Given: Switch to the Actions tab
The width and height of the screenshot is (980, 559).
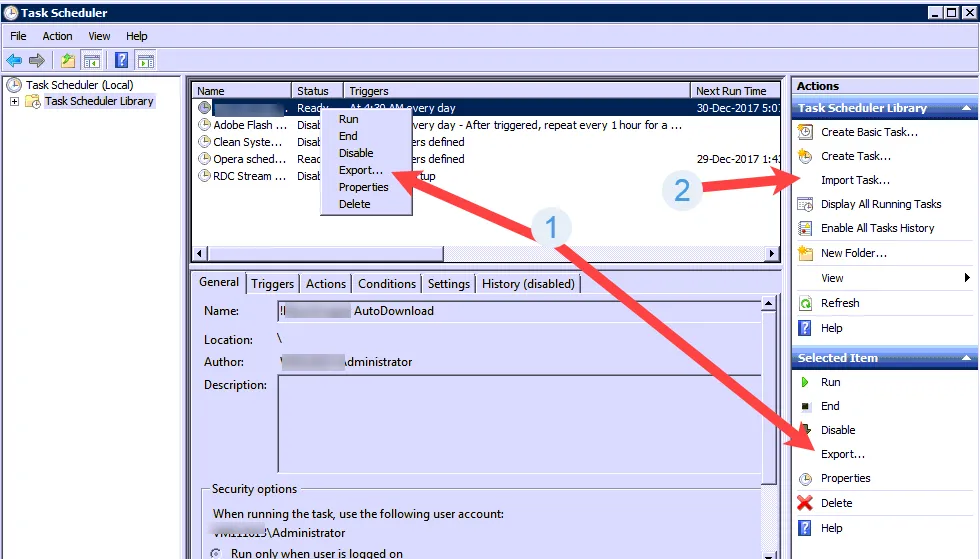Looking at the screenshot, I should coord(326,284).
